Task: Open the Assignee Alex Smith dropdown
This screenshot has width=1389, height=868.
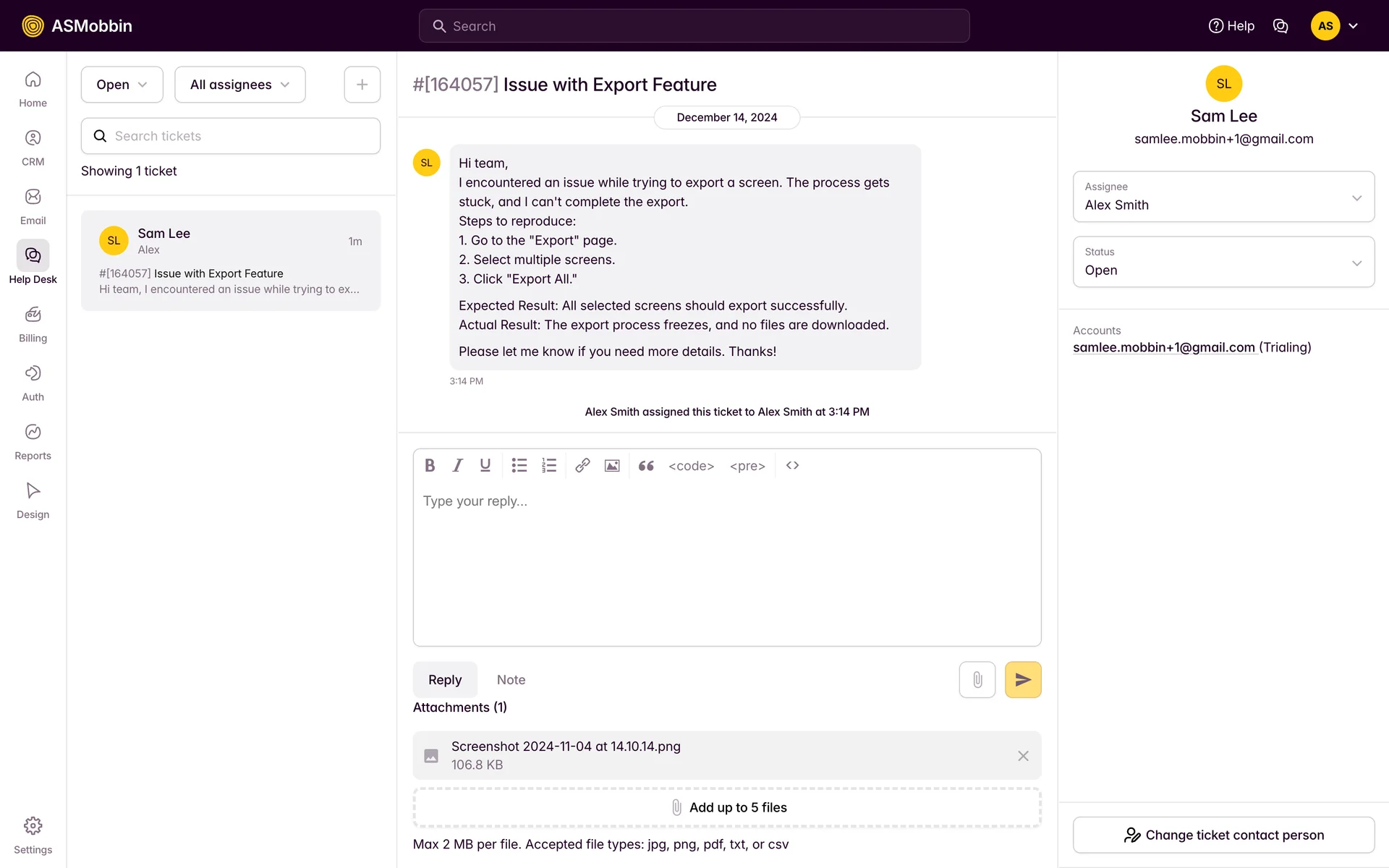Action: click(x=1223, y=197)
